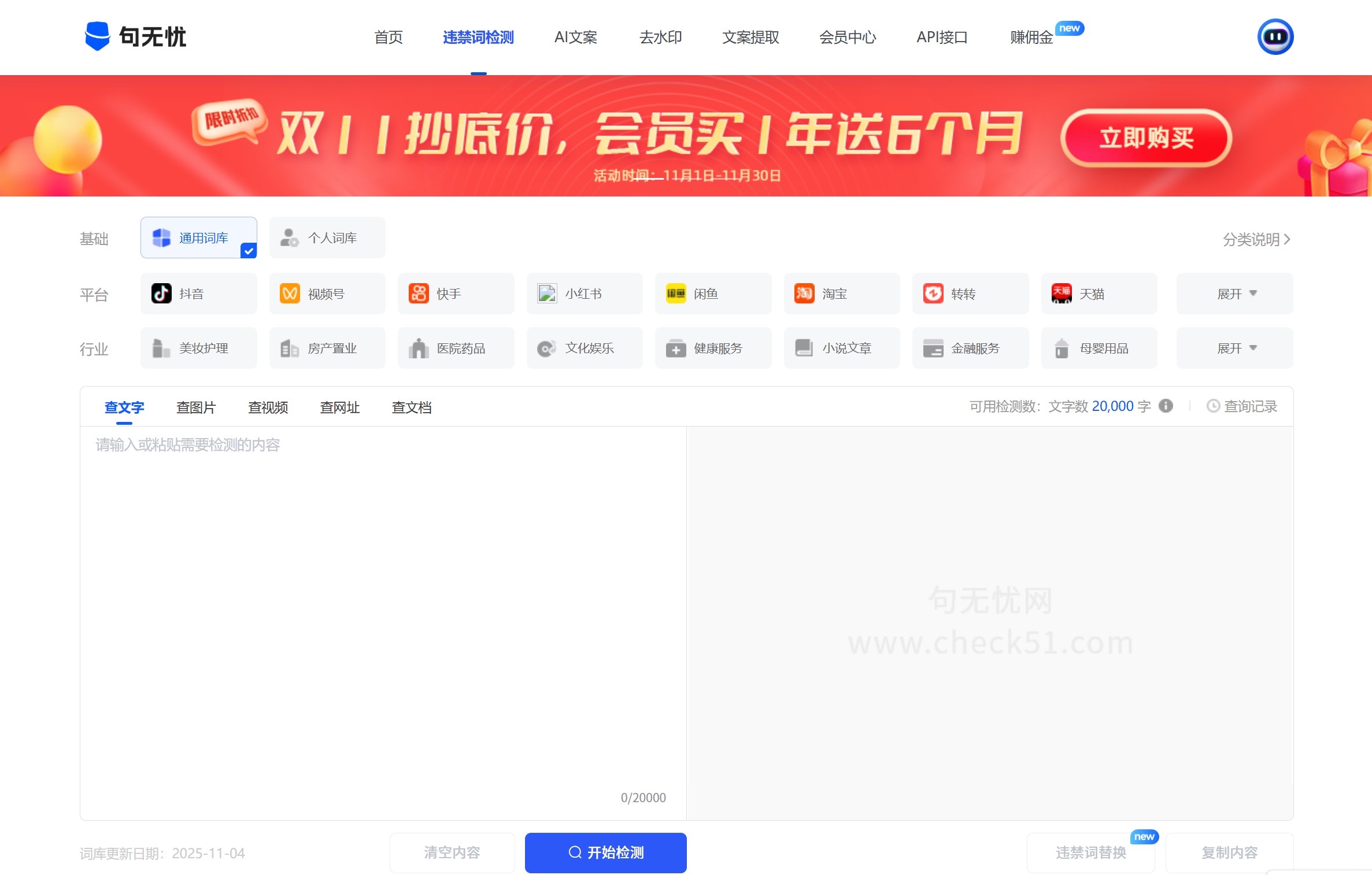The height and width of the screenshot is (875, 1372).
Task: Open the 会员中心 menu item
Action: [848, 37]
